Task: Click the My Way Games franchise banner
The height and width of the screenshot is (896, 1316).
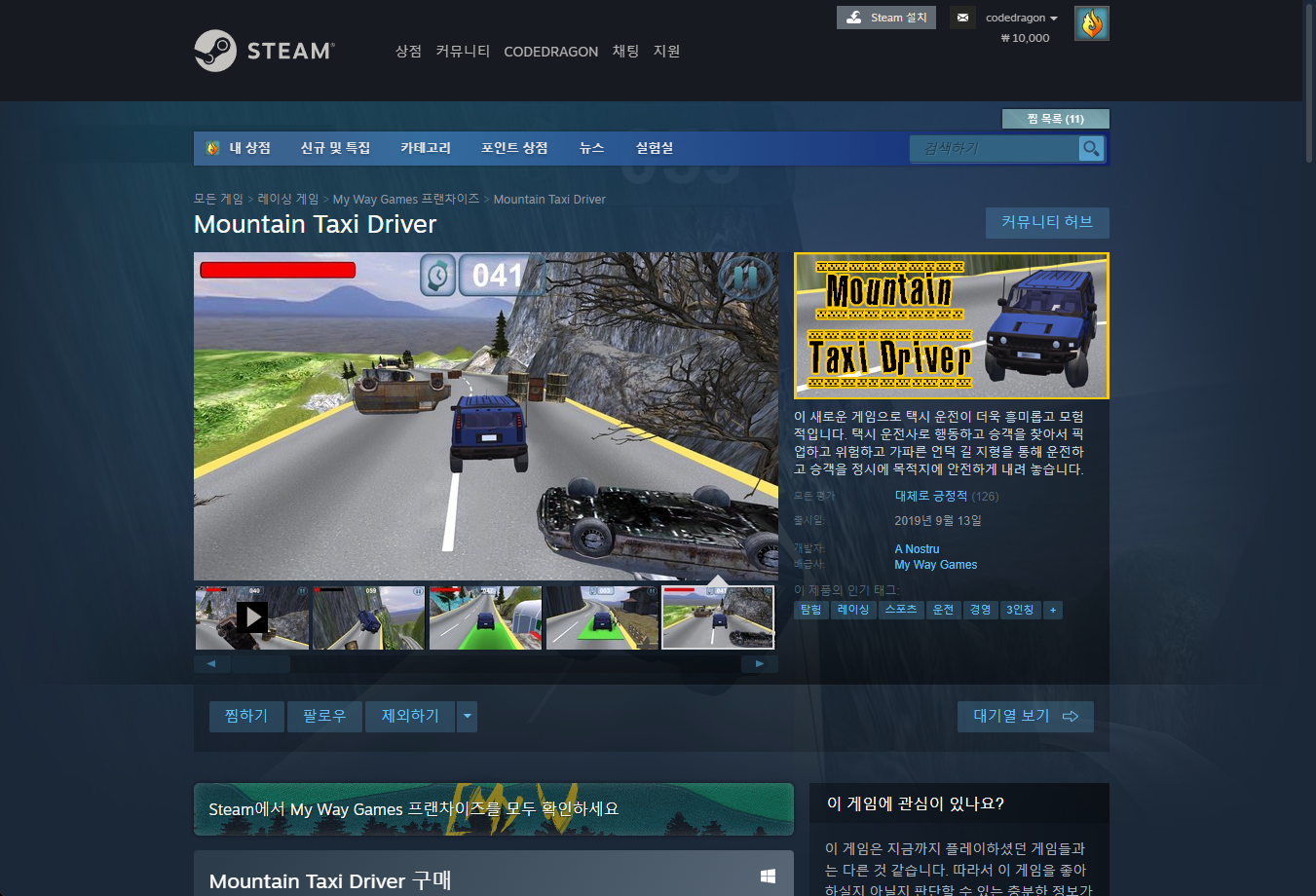Action: (494, 809)
